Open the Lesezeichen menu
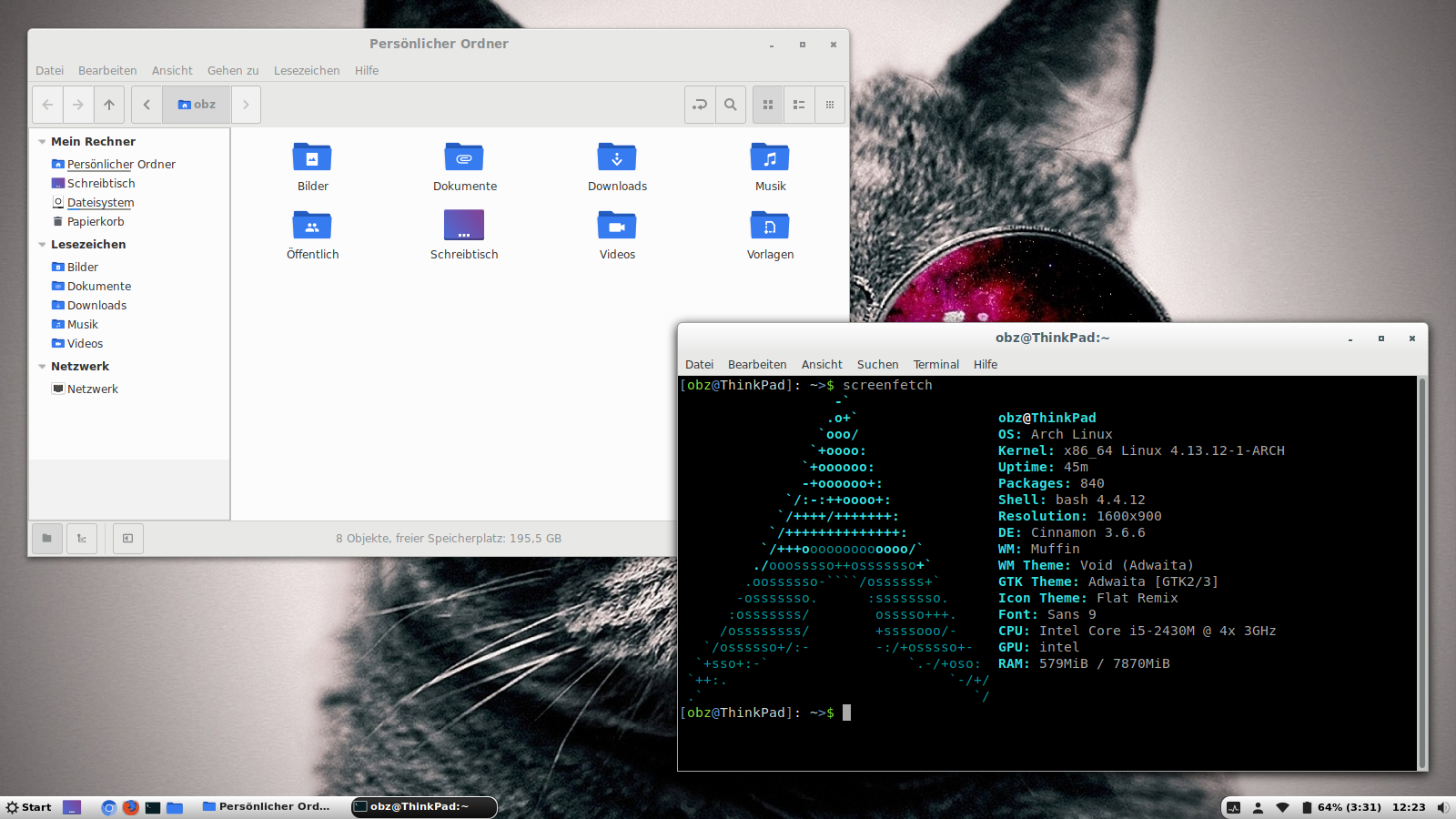 click(307, 70)
